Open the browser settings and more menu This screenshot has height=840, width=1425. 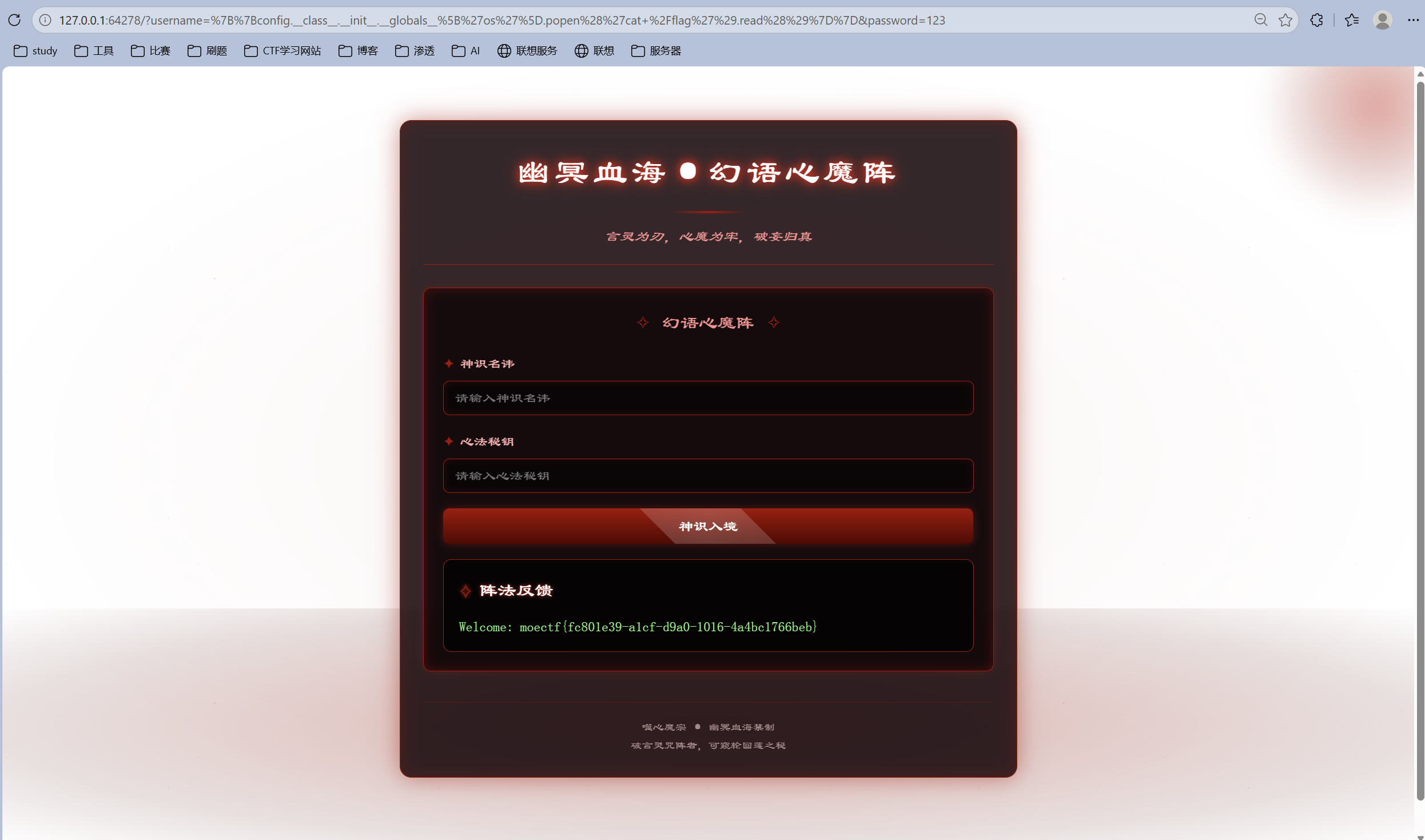[1414, 20]
